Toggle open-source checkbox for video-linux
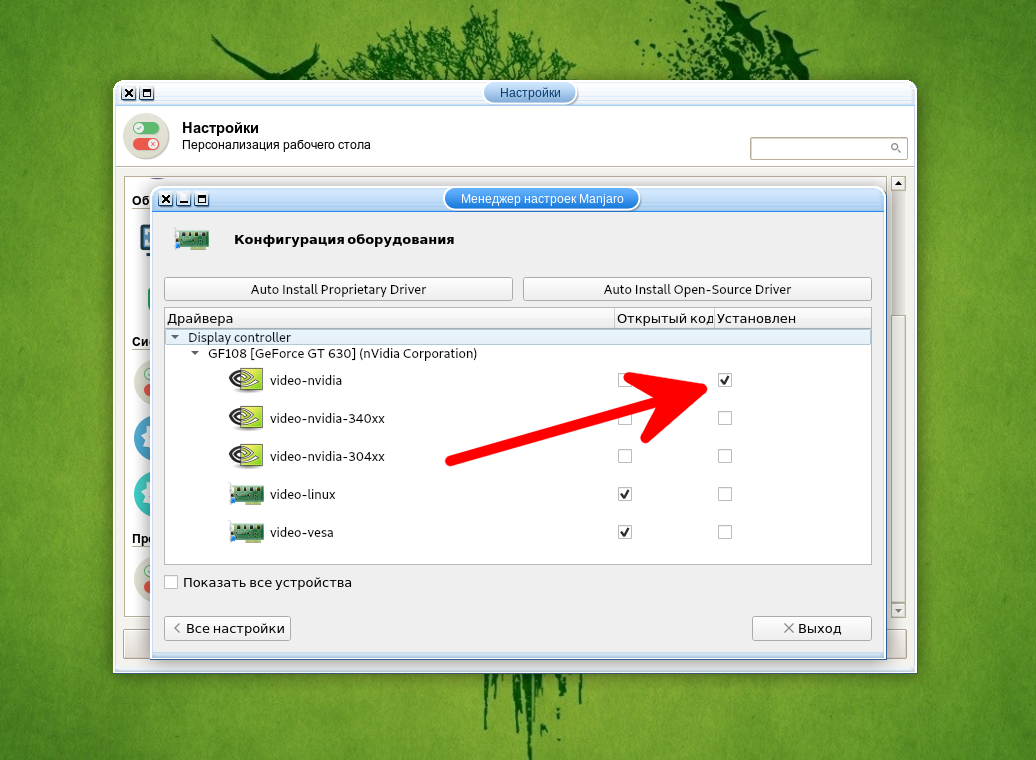This screenshot has width=1036, height=760. pyautogui.click(x=624, y=494)
